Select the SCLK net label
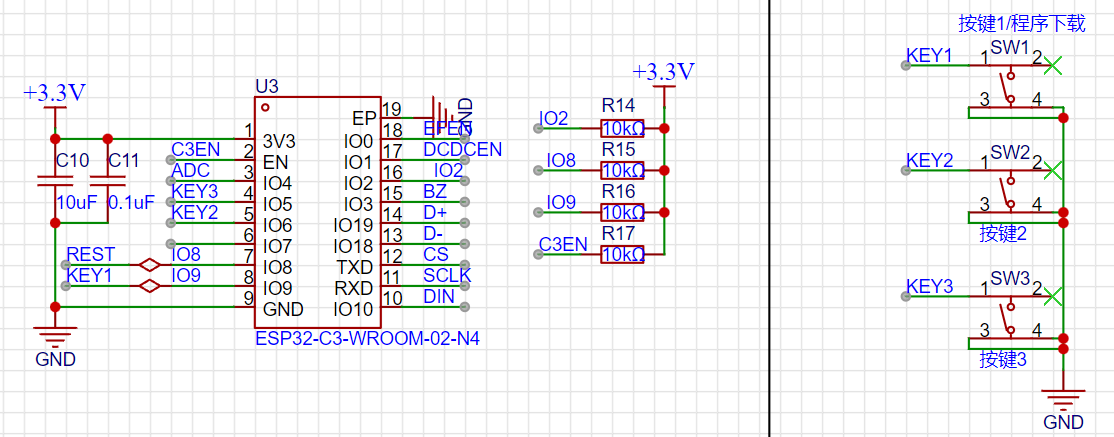The image size is (1114, 437). coord(447,275)
